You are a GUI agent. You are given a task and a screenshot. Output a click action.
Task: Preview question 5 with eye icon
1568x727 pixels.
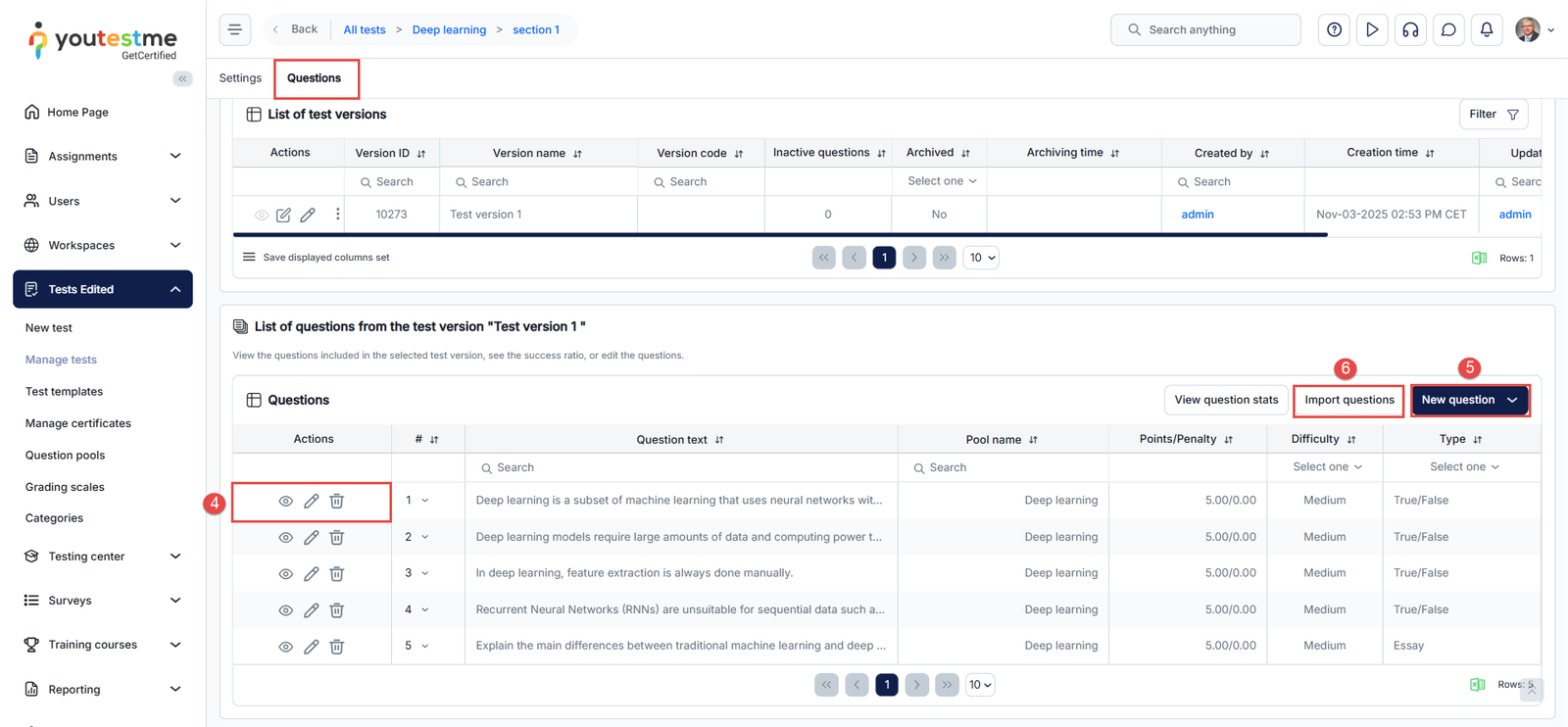pyautogui.click(x=285, y=647)
